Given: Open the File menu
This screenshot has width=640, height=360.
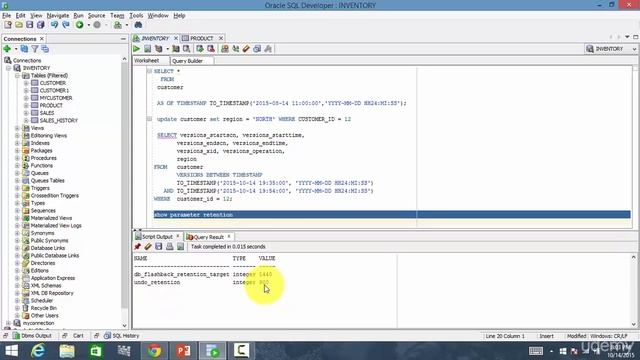Looking at the screenshot, I should pyautogui.click(x=7, y=16).
